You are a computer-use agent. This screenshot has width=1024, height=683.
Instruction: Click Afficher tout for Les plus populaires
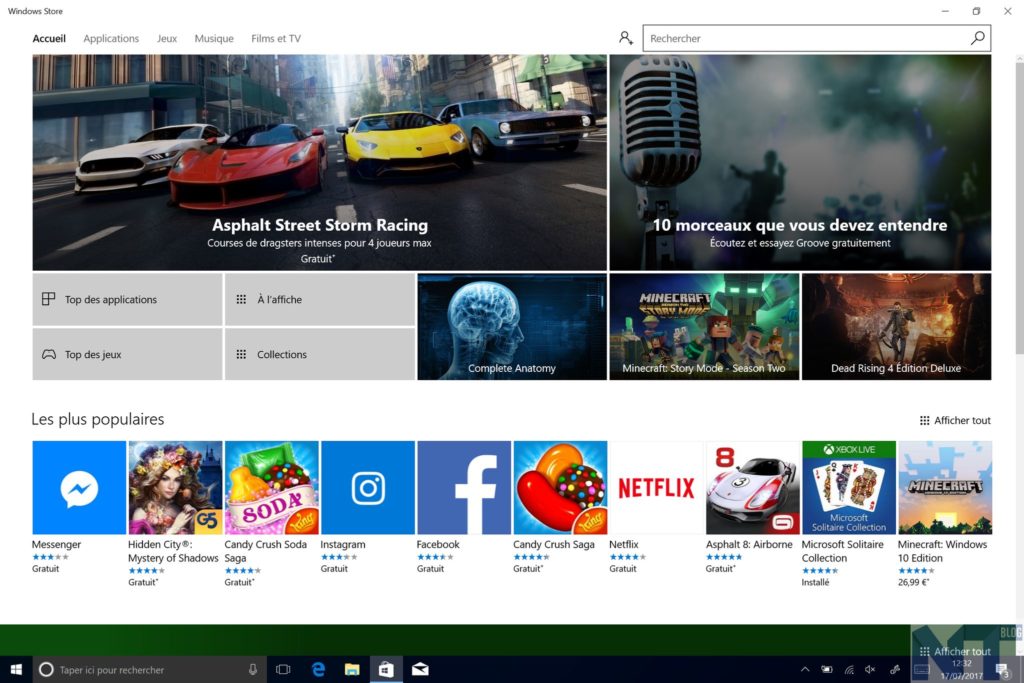955,421
